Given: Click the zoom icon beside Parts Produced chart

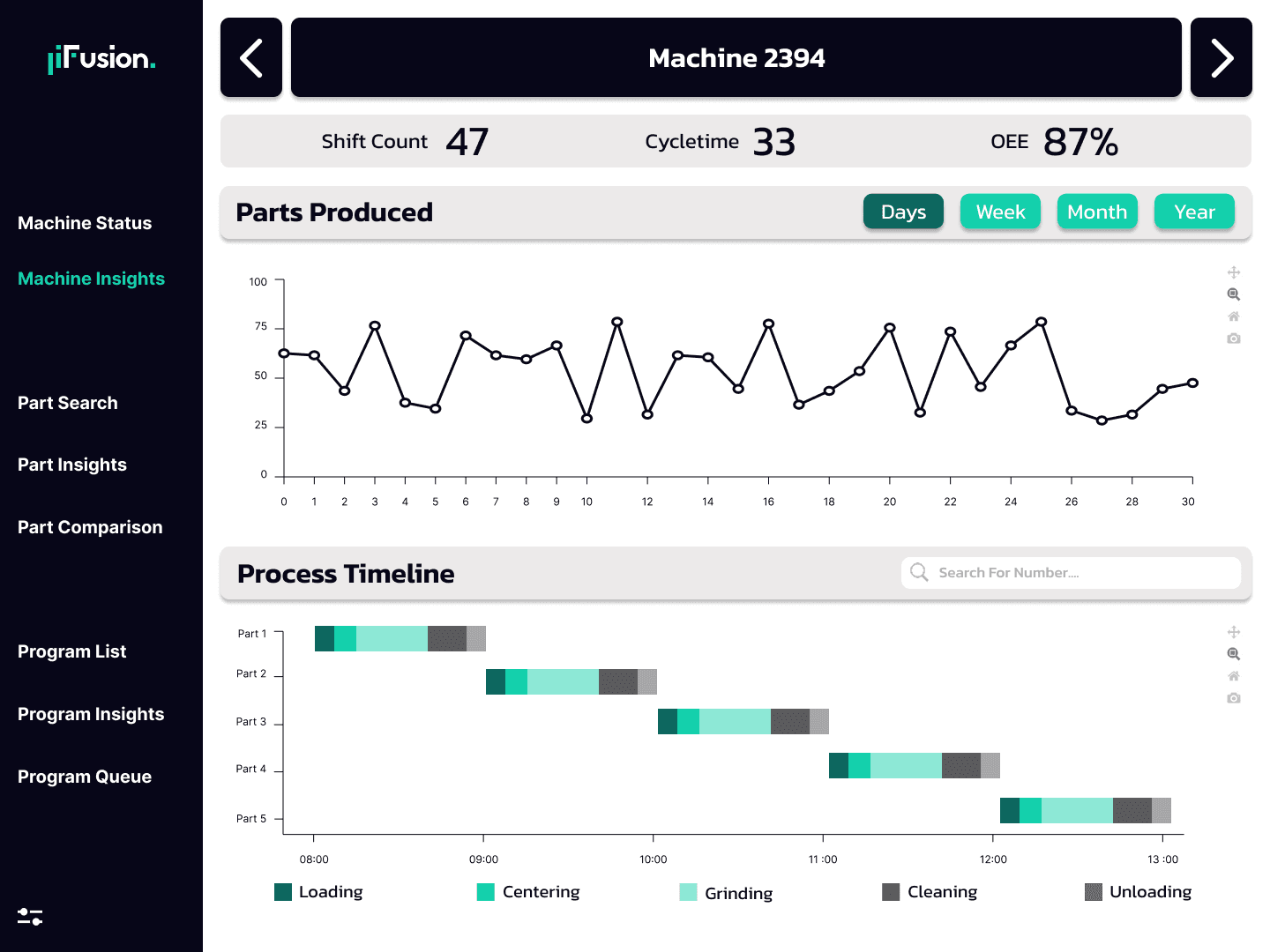Looking at the screenshot, I should [x=1234, y=294].
